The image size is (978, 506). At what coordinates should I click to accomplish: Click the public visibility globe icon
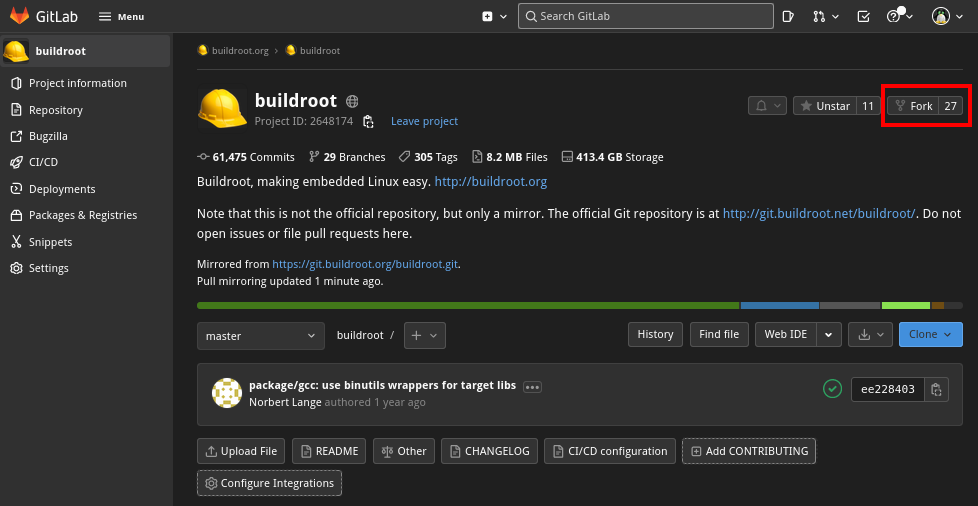click(352, 101)
